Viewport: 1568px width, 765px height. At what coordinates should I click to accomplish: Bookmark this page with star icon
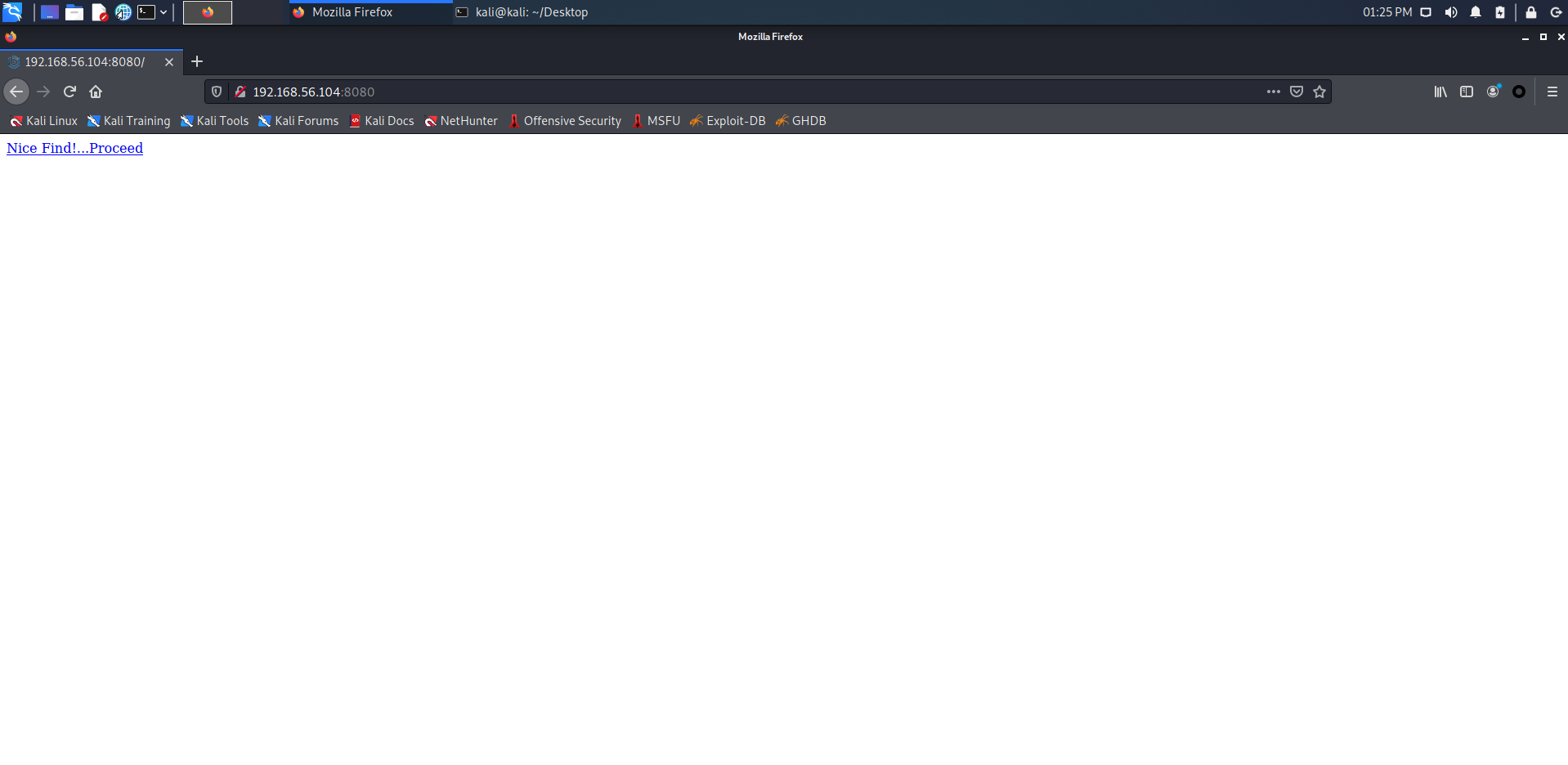(x=1319, y=92)
